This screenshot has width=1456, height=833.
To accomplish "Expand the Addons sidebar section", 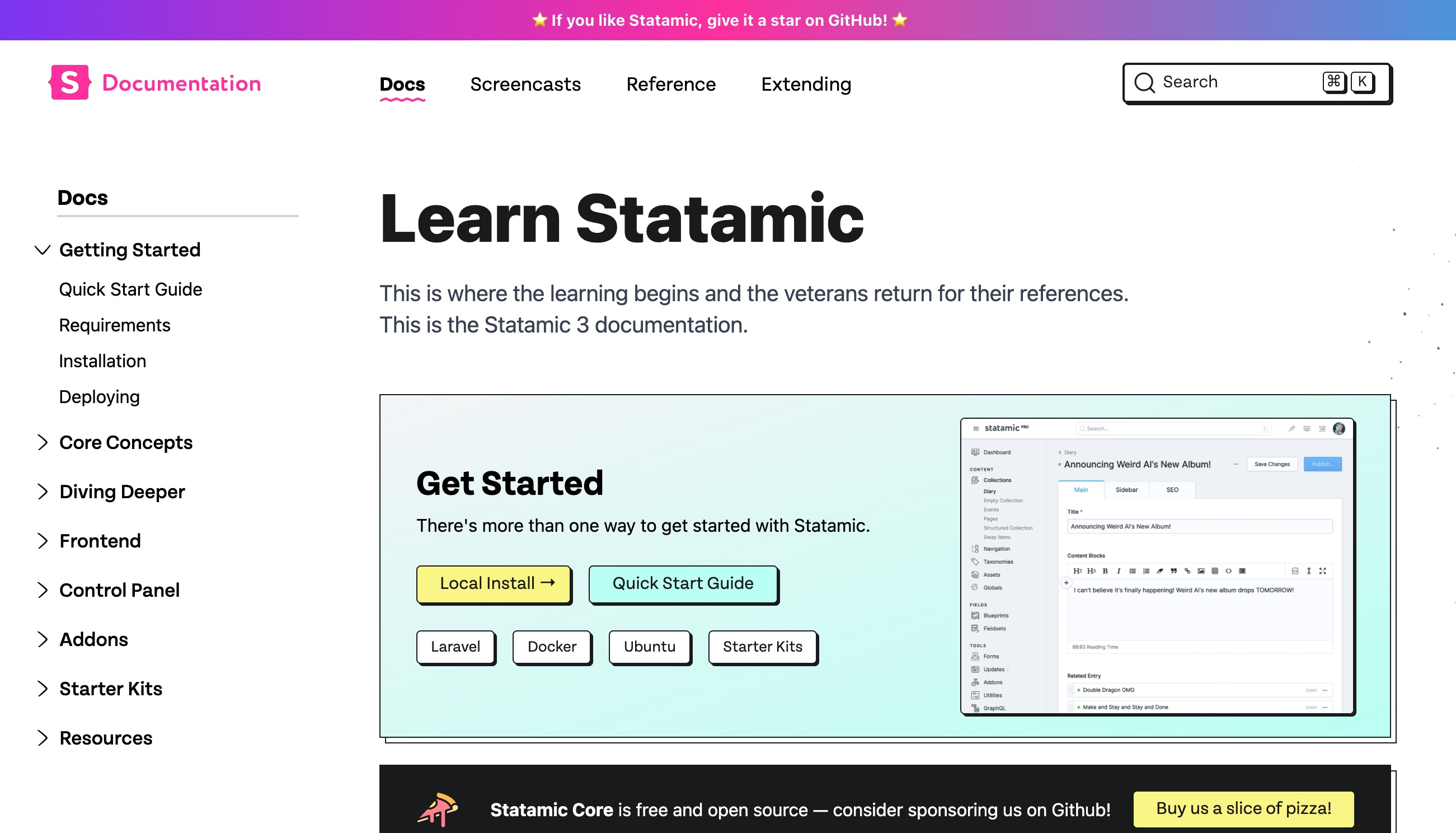I will 43,639.
